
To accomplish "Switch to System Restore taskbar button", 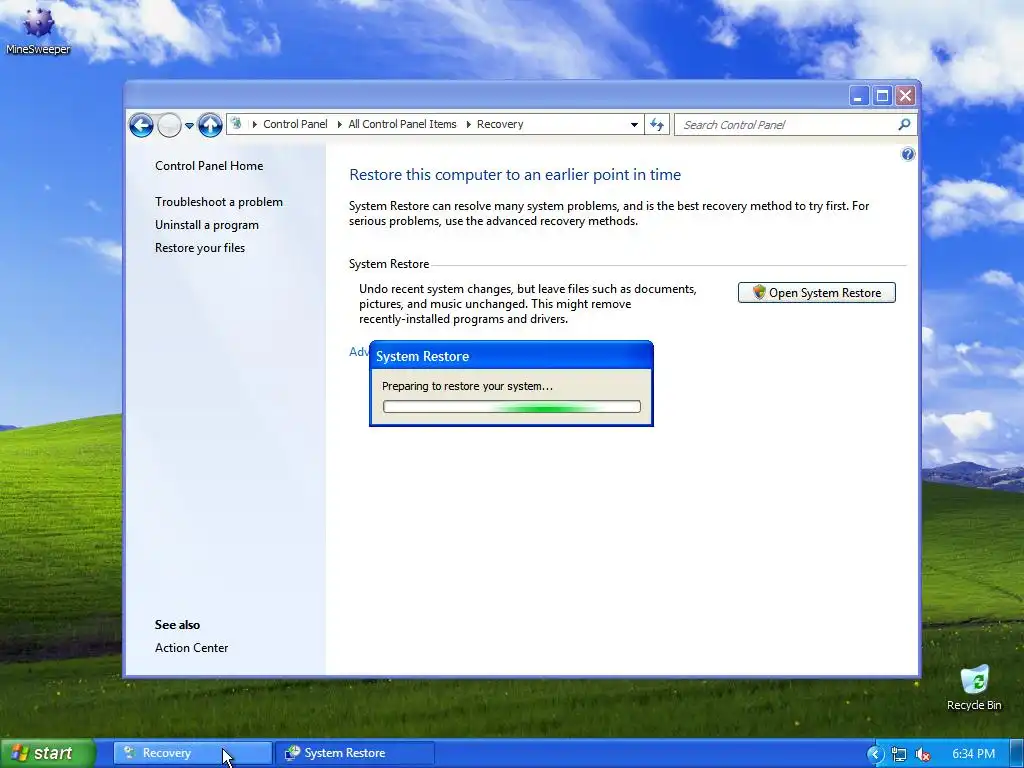I will [354, 753].
